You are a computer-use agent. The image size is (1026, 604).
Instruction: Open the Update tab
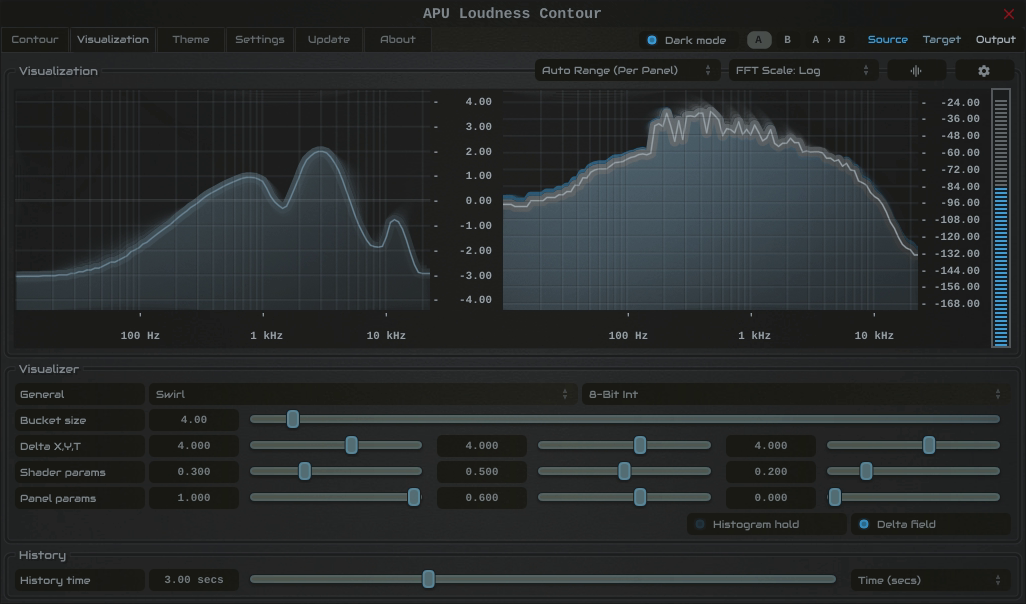(x=328, y=39)
